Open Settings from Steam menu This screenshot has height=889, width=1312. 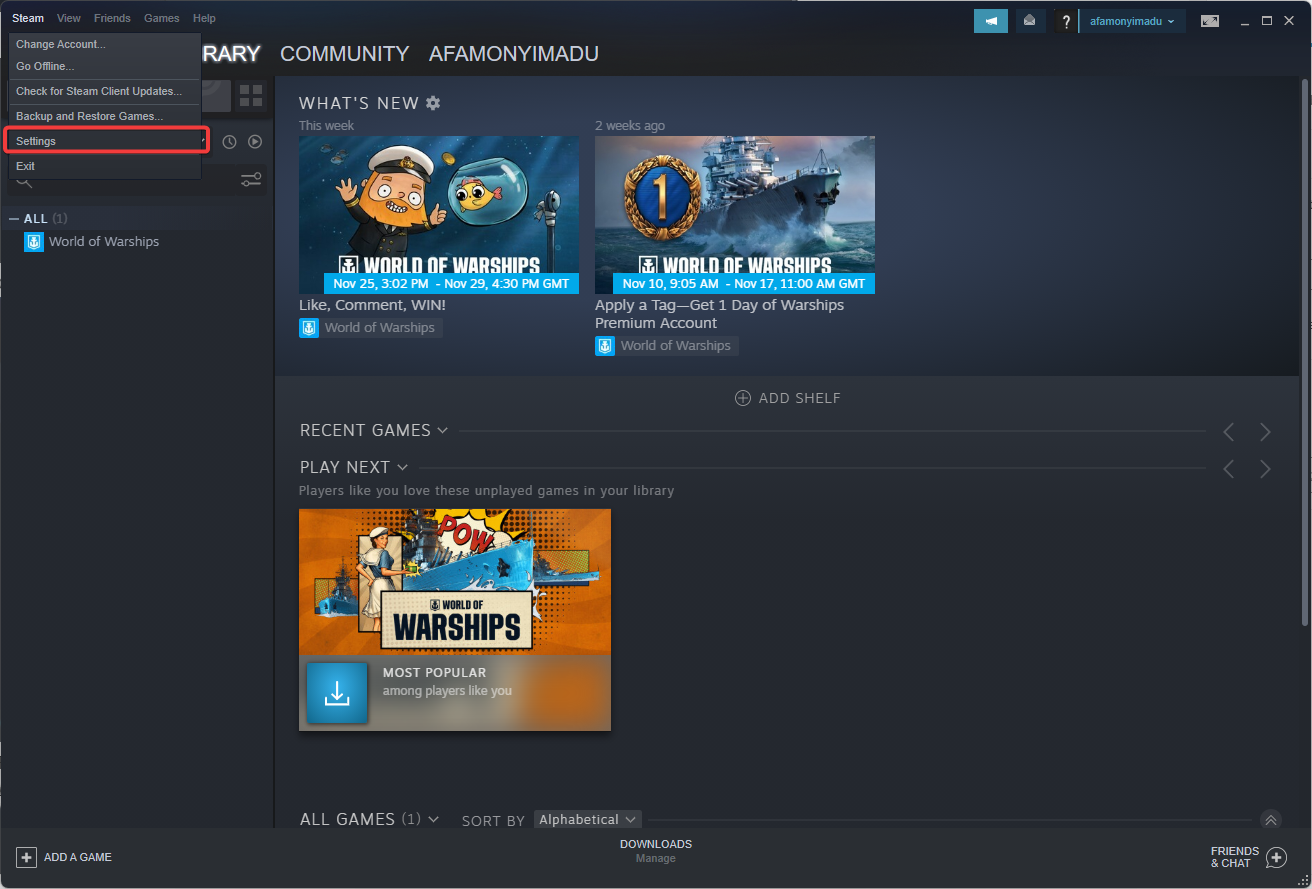point(105,141)
